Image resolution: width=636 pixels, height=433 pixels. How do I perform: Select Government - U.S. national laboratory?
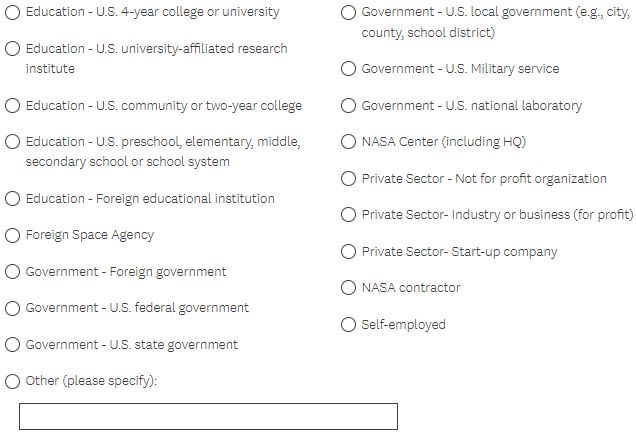348,105
